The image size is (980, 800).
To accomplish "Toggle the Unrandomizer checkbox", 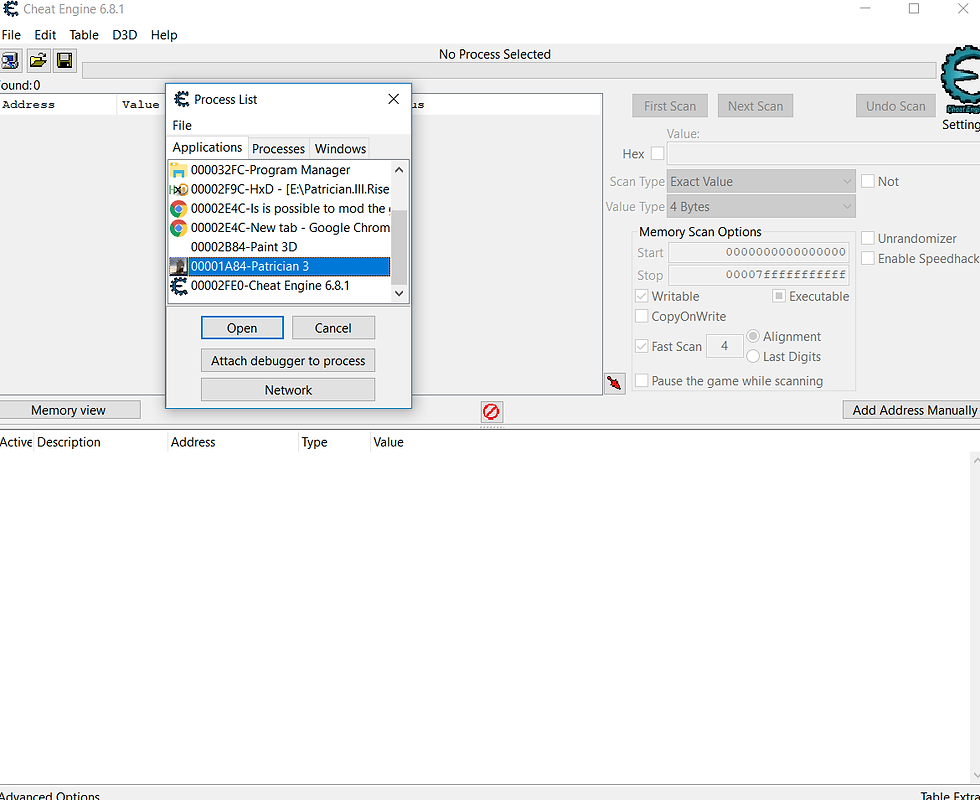I will [x=868, y=238].
